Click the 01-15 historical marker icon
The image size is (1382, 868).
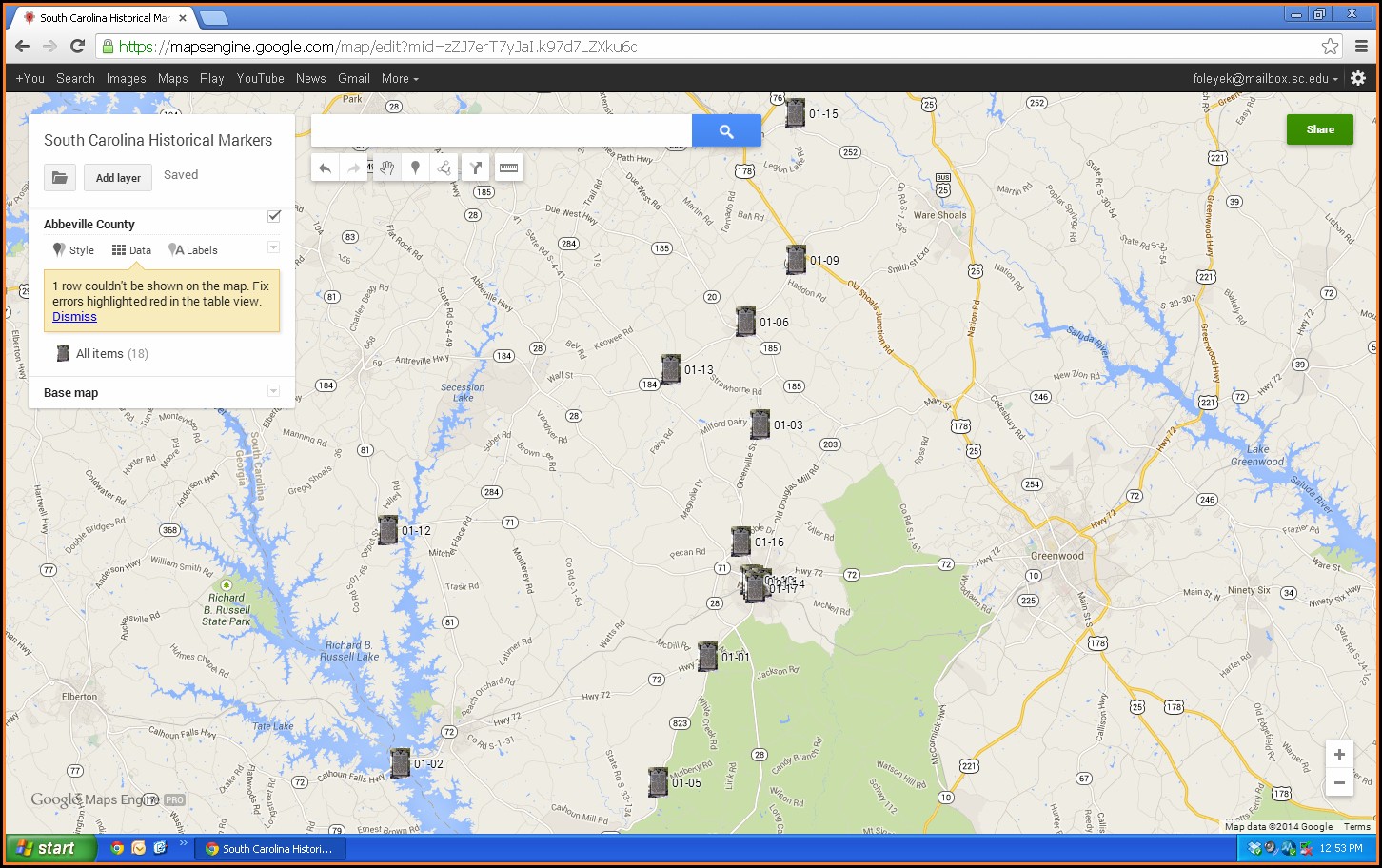click(x=795, y=113)
